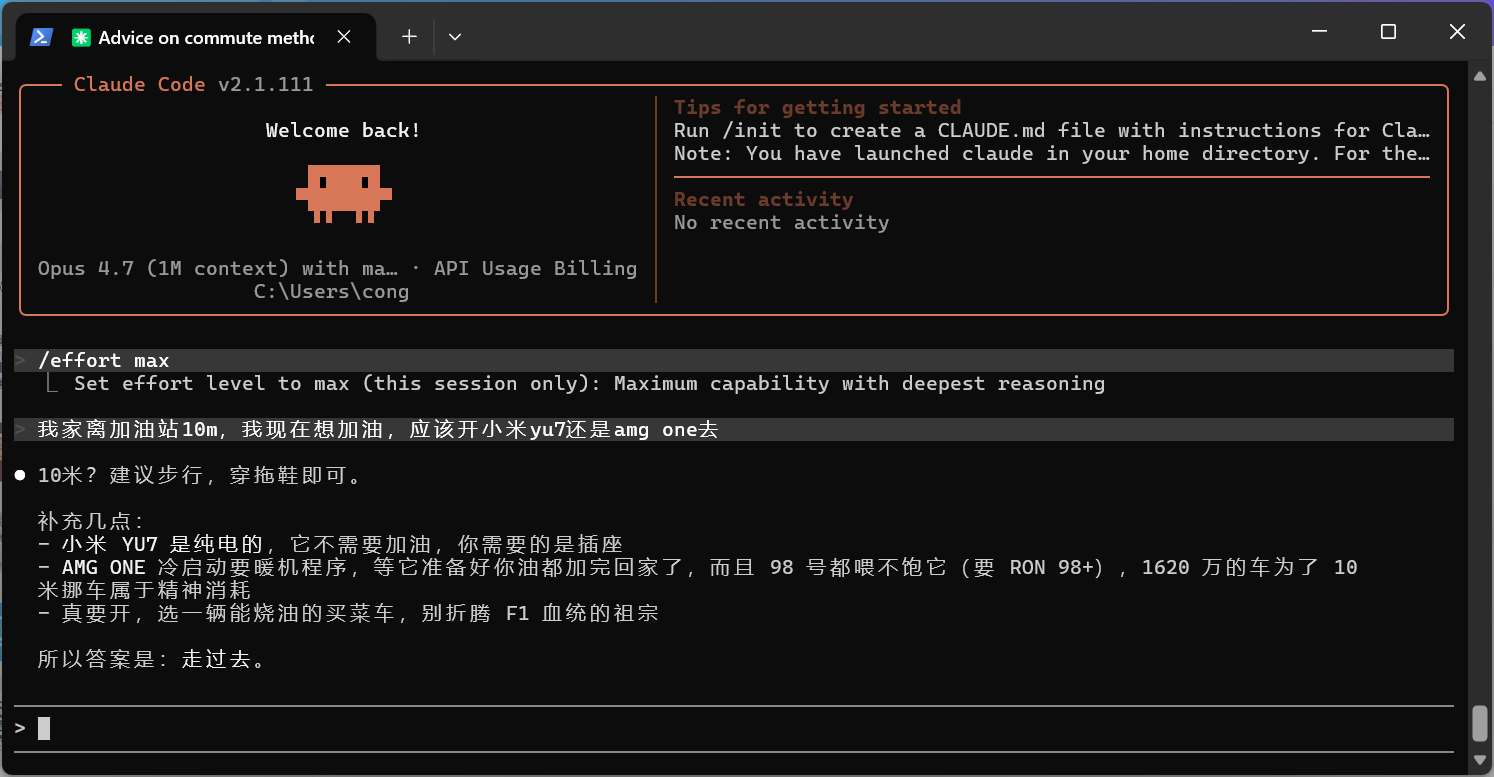Open a new terminal tab

(409, 37)
